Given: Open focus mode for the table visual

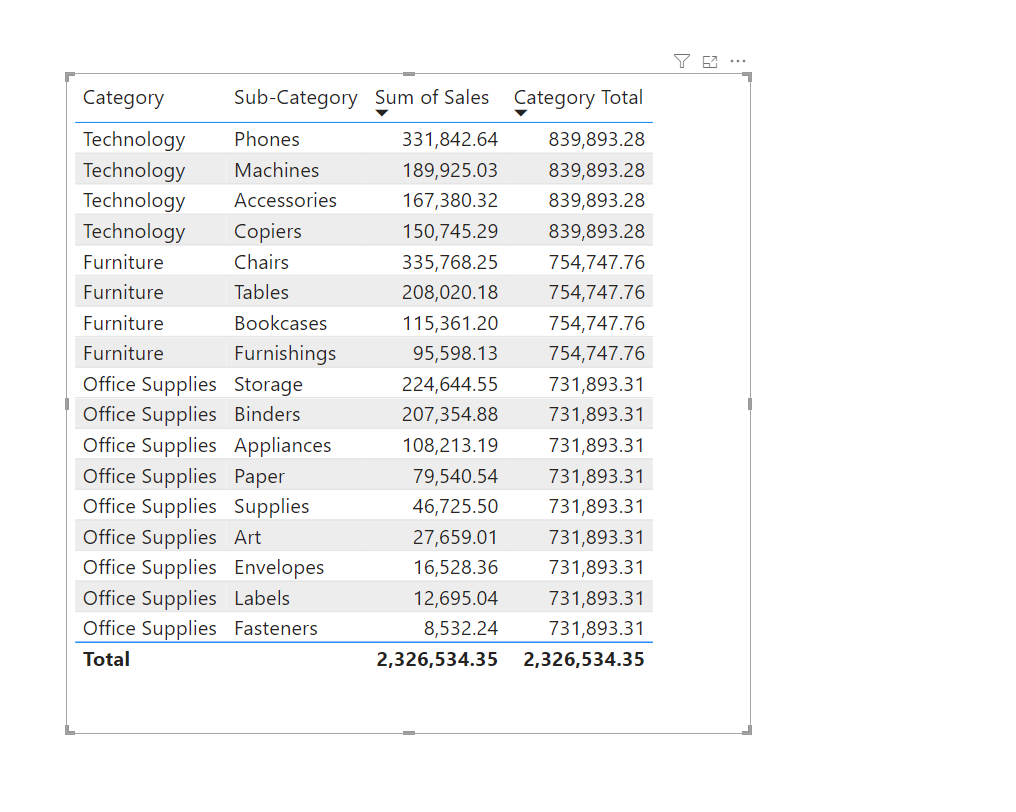Looking at the screenshot, I should pos(710,62).
